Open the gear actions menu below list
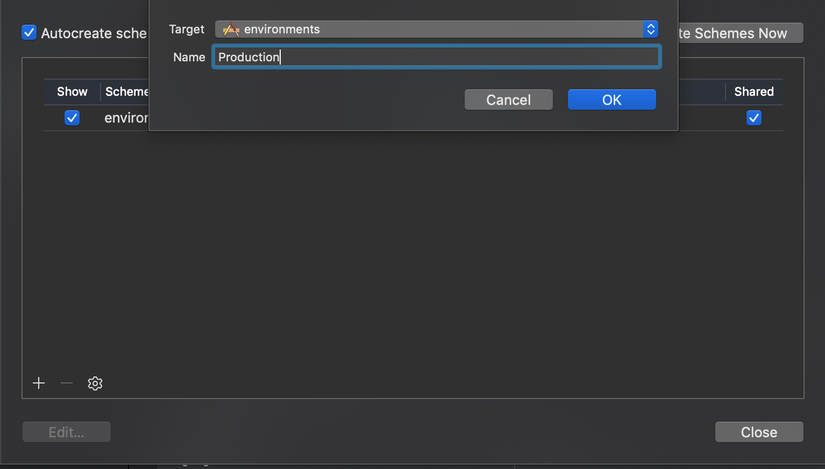The width and height of the screenshot is (825, 469). (95, 383)
